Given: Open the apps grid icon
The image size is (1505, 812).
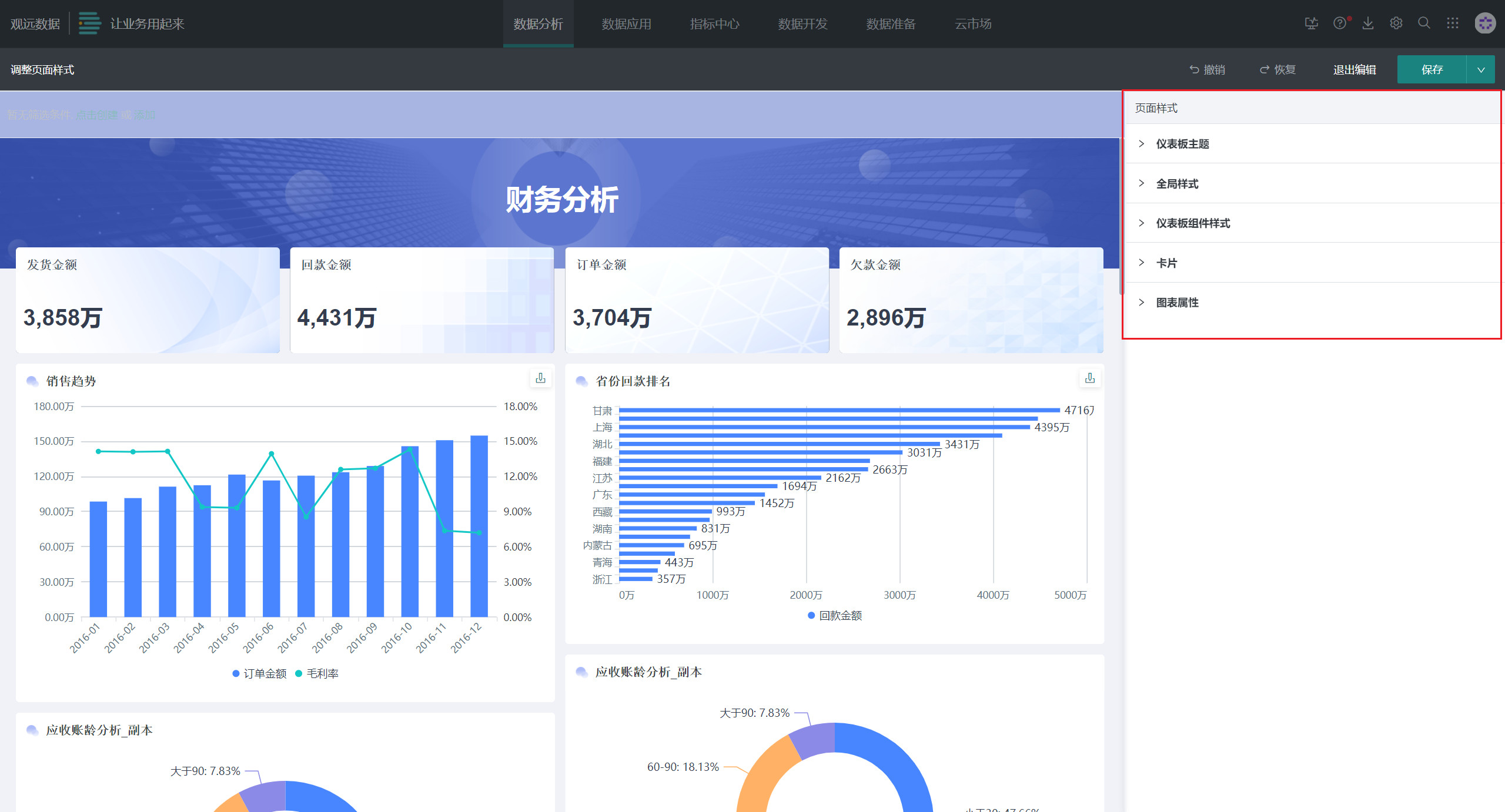Looking at the screenshot, I should [1453, 24].
